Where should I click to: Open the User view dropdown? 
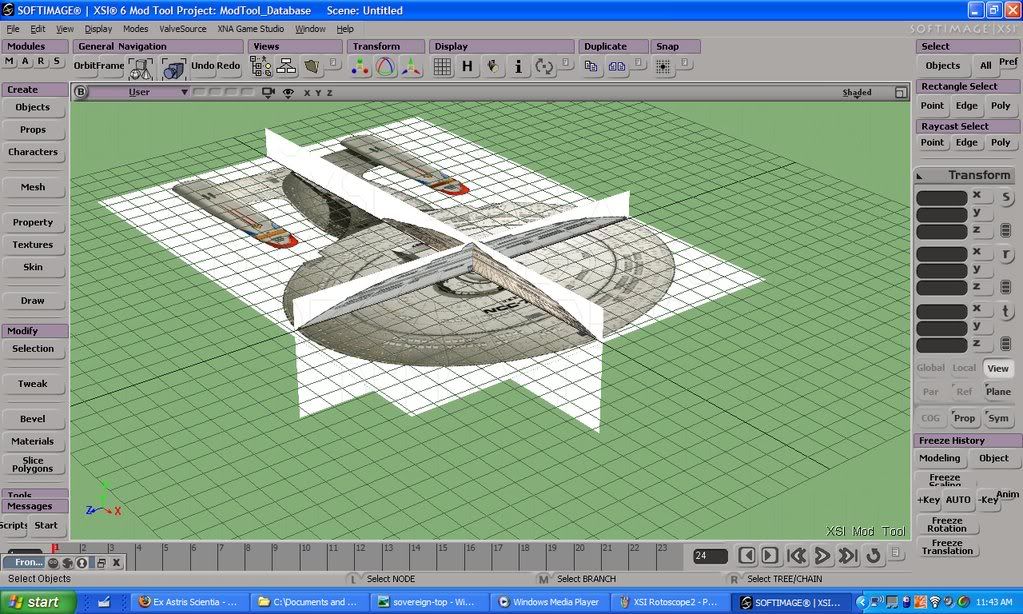click(x=140, y=93)
